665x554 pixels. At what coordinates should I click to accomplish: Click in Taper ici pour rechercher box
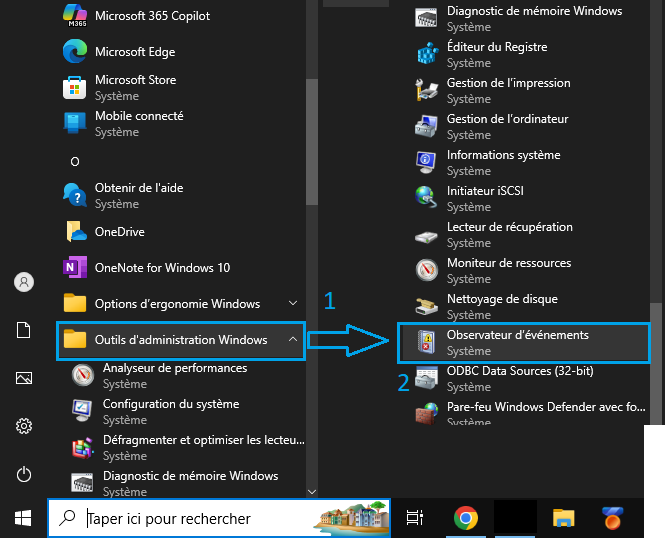219,518
